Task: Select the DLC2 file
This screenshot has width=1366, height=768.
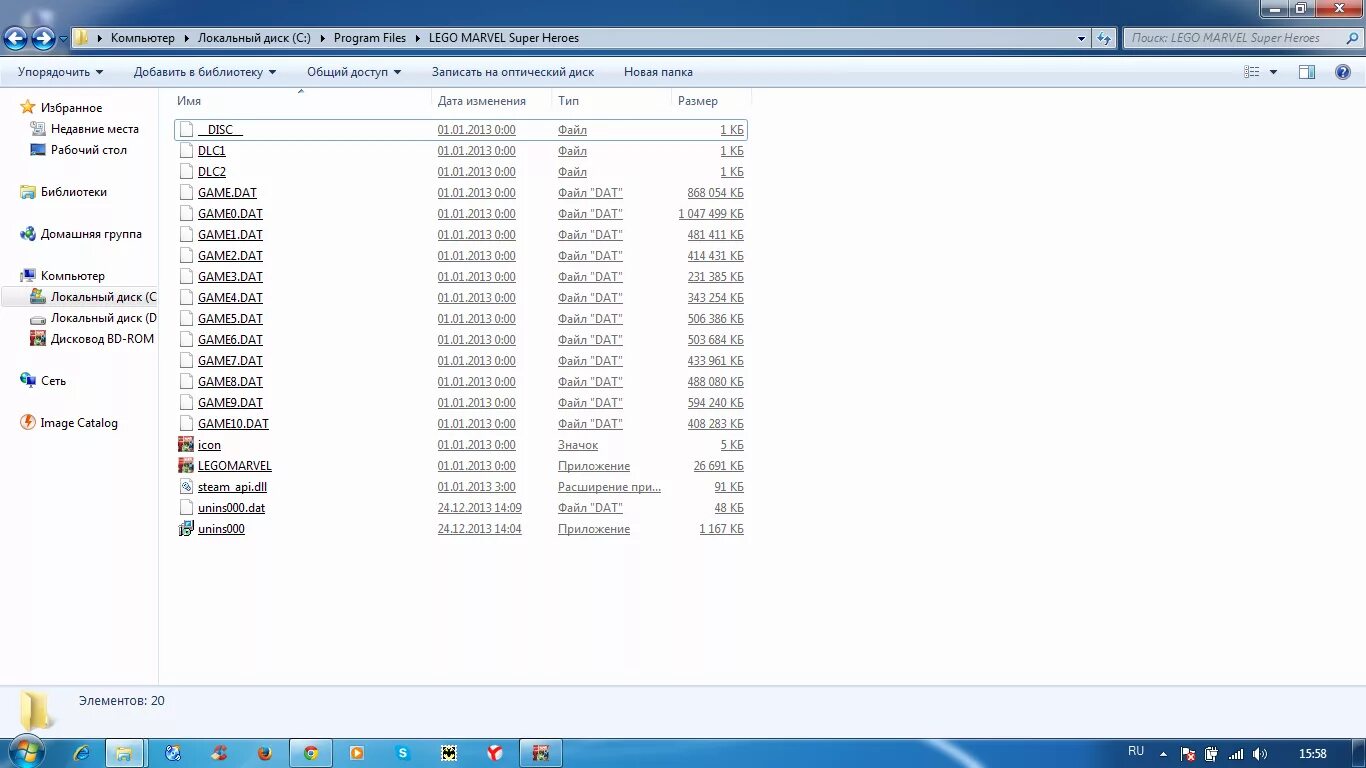Action: click(x=212, y=172)
